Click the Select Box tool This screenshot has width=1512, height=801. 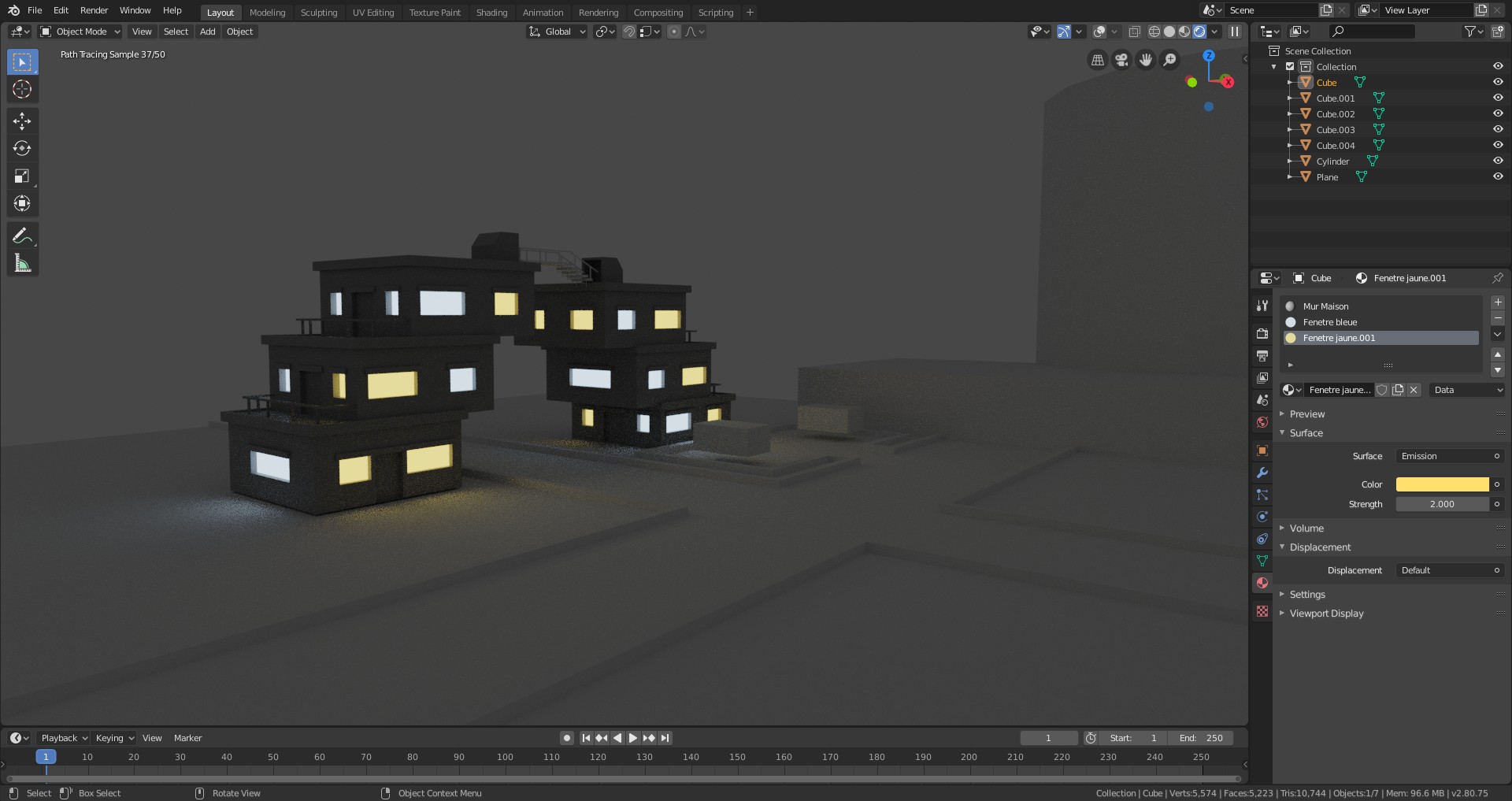(22, 61)
